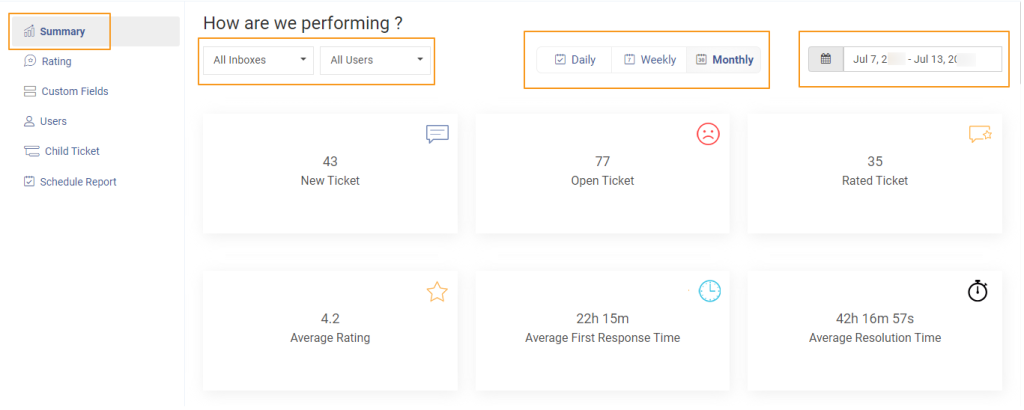Switch report view to Daily
1024x410 pixels.
[575, 60]
